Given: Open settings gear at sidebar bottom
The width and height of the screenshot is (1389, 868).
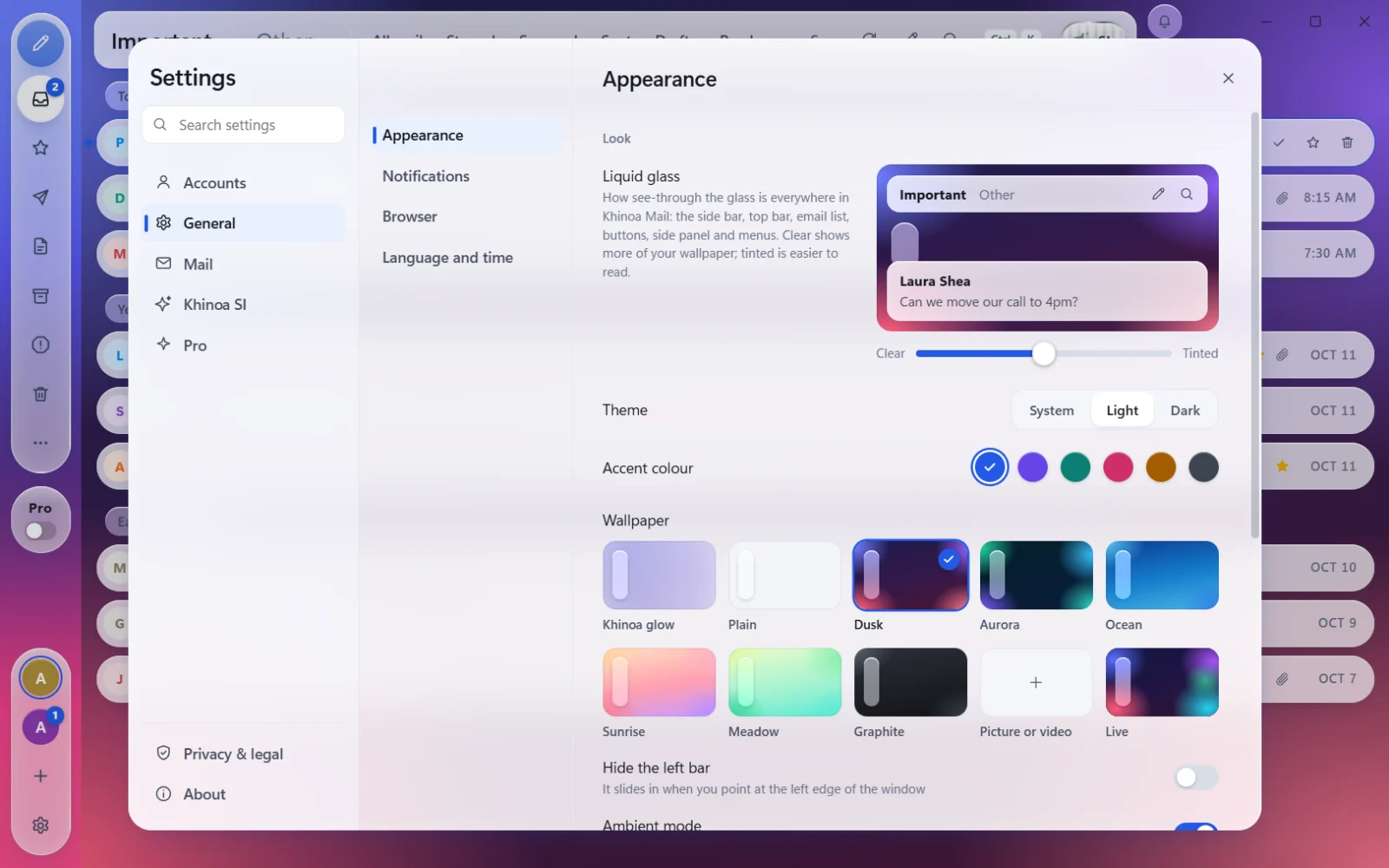Looking at the screenshot, I should pyautogui.click(x=41, y=825).
